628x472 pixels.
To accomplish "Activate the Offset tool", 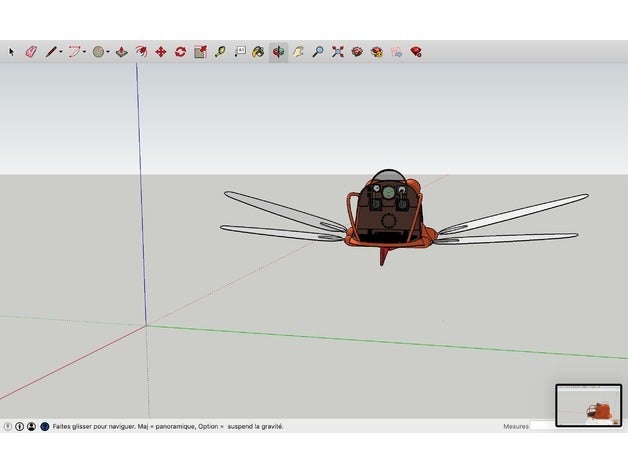I will 141,51.
